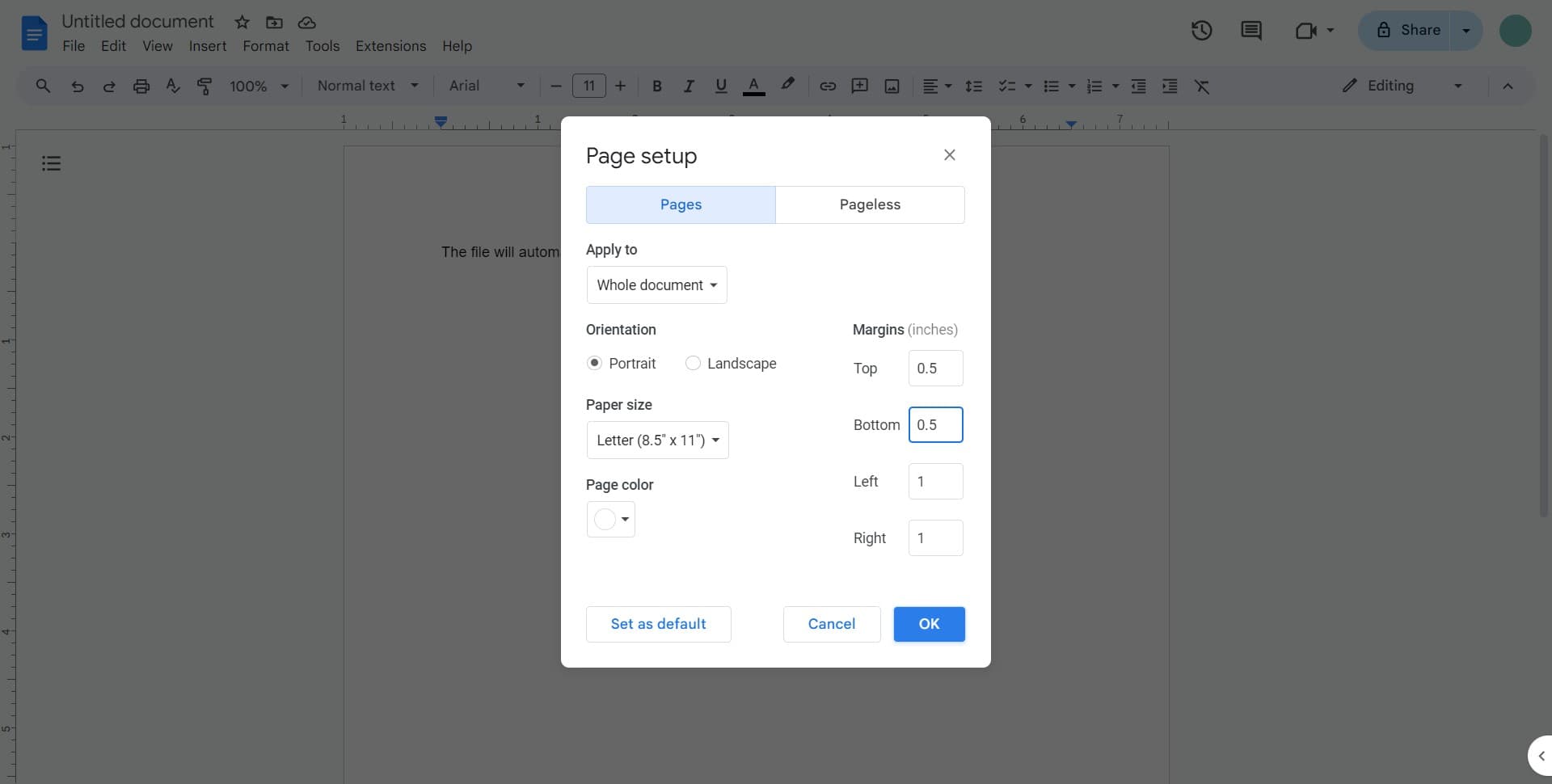Clear formatting with the toolbar icon
The height and width of the screenshot is (784, 1552).
1203,86
